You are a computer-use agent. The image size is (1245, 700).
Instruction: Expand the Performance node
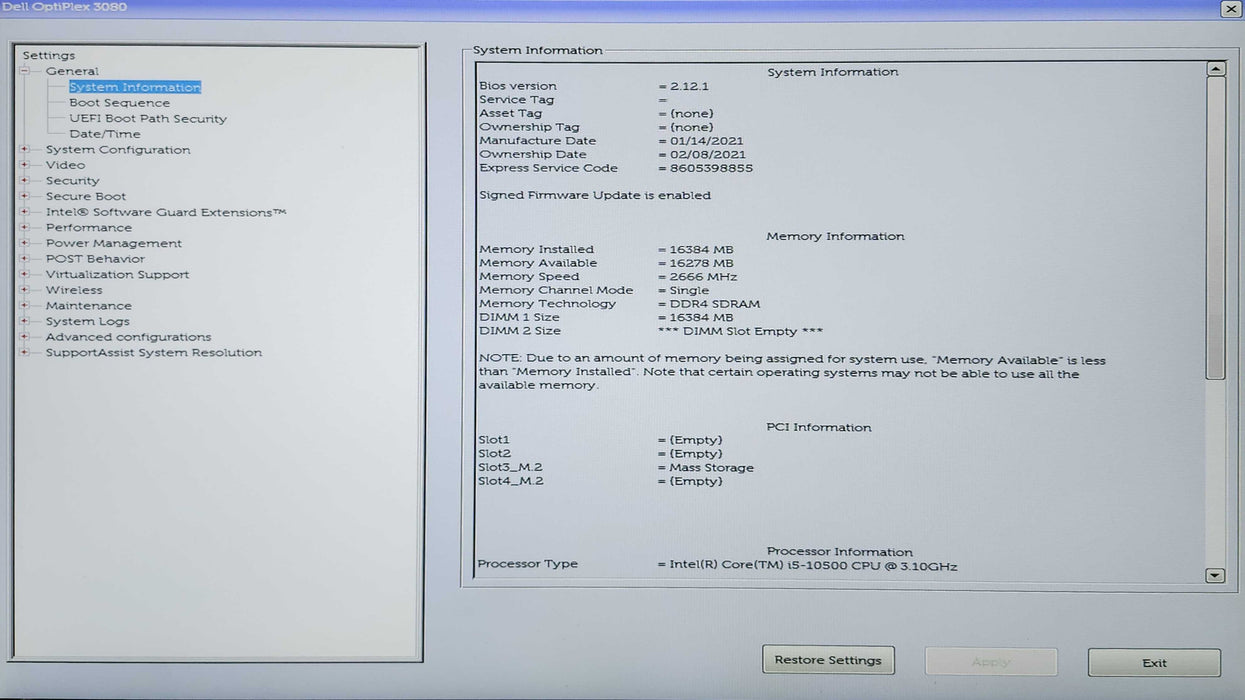coord(25,228)
